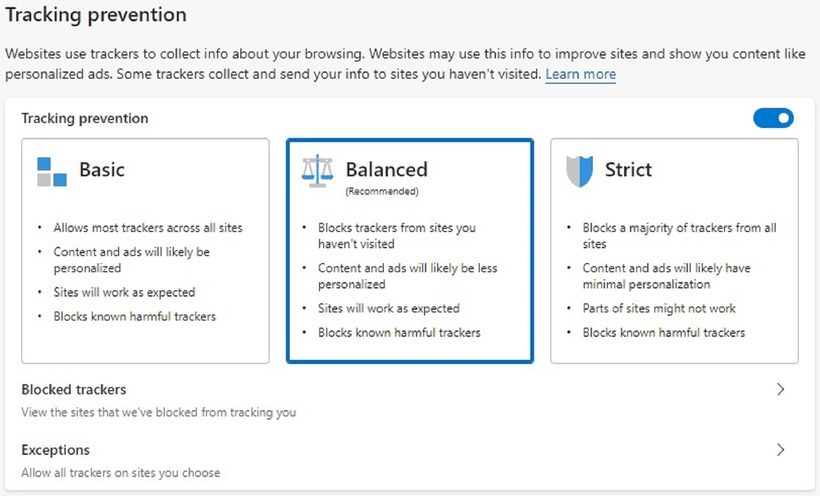Select the Strict tracking prevention card
This screenshot has width=820, height=496.
[x=674, y=251]
